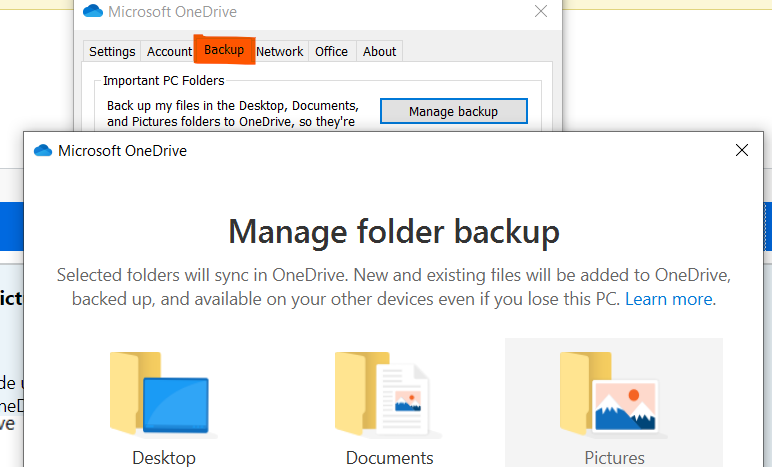772x467 pixels.
Task: Click the Important PC Folders group label
Action: tap(164, 81)
